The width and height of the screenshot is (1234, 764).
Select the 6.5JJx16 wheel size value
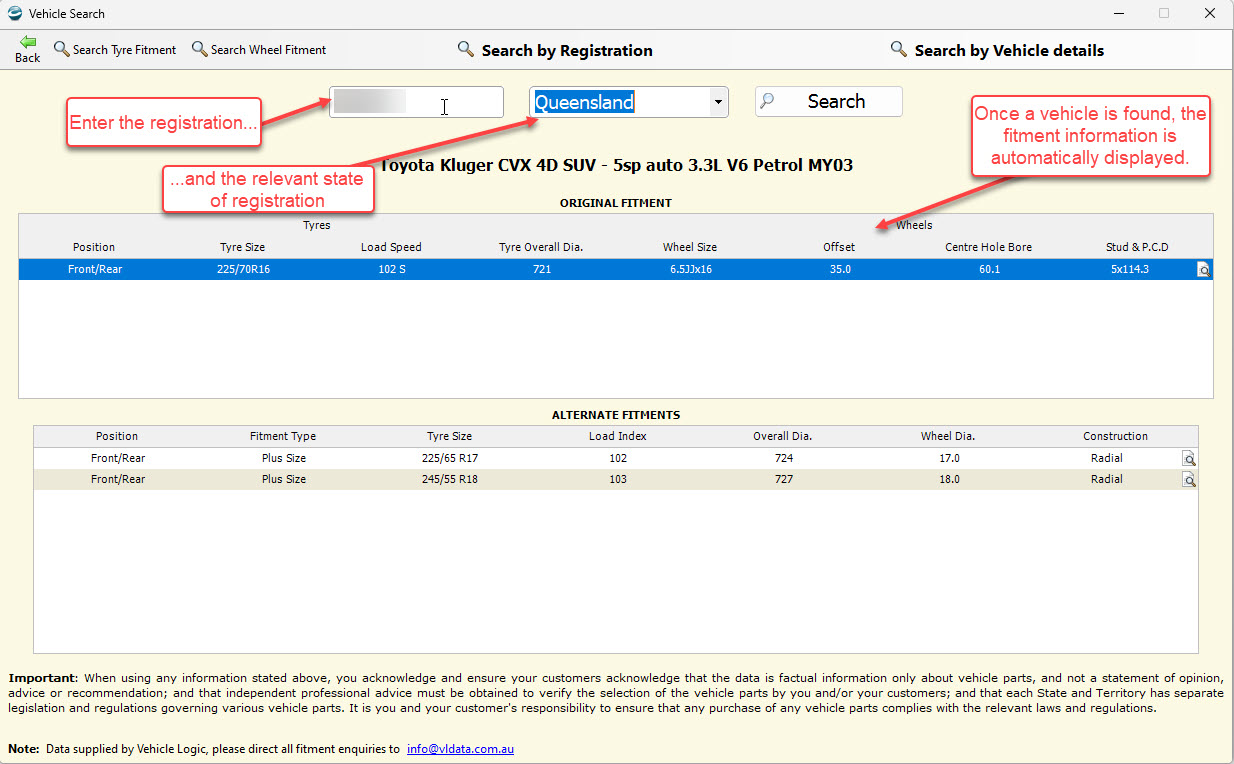click(x=690, y=270)
